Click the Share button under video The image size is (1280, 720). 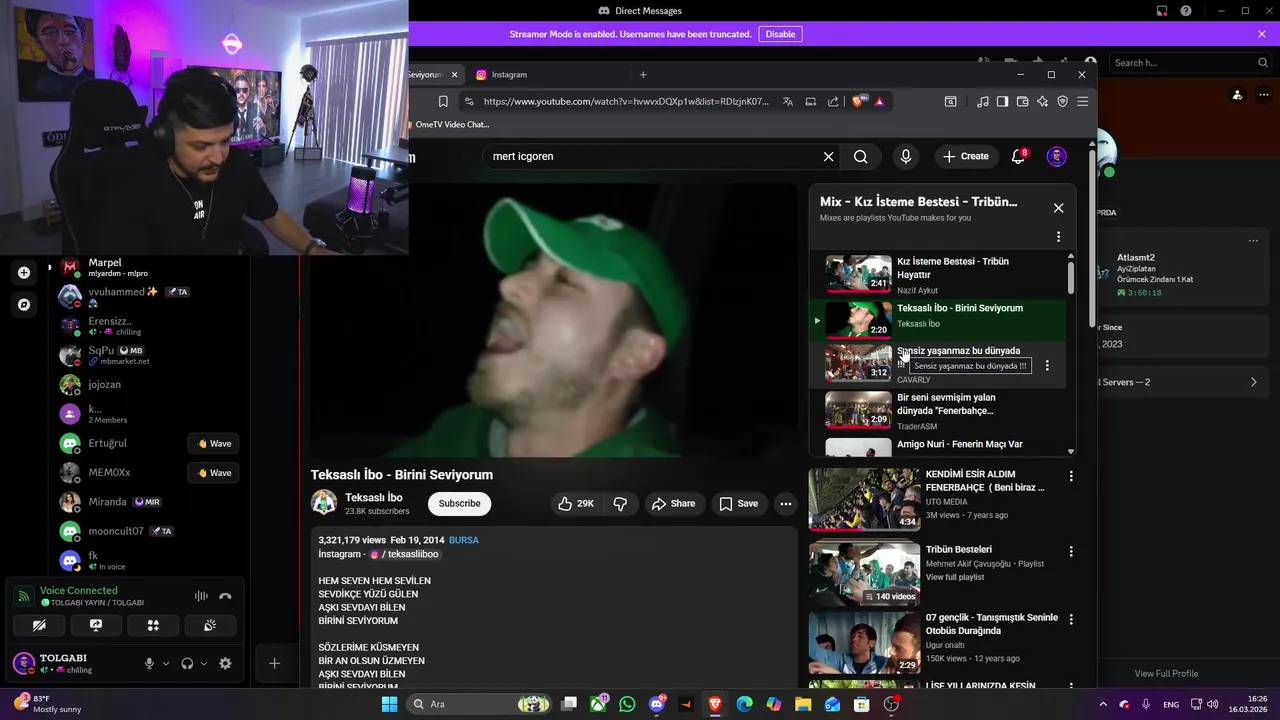tap(673, 504)
